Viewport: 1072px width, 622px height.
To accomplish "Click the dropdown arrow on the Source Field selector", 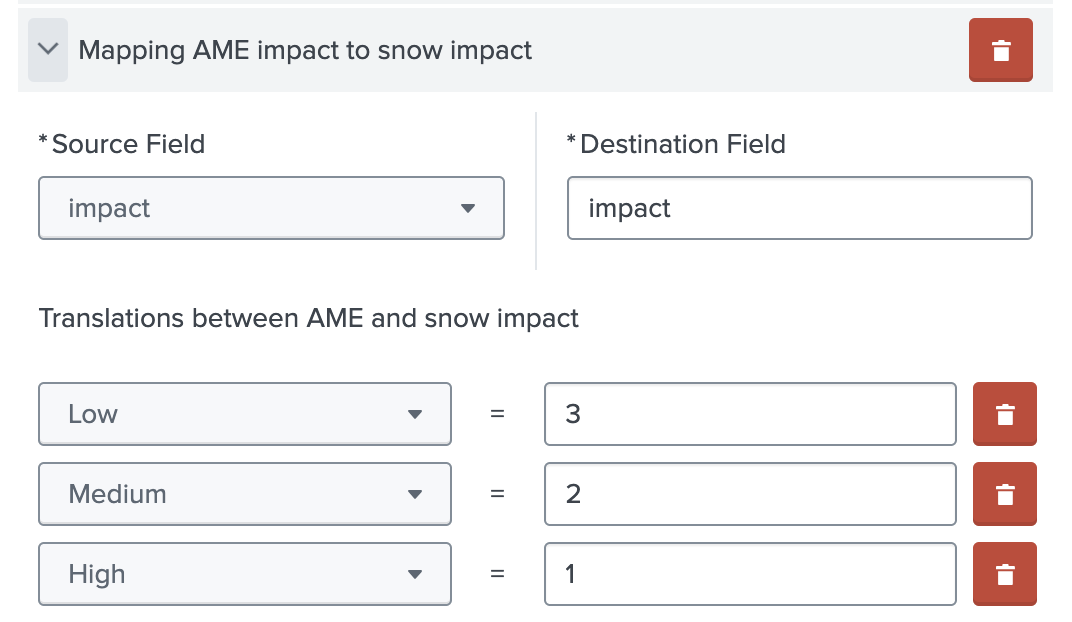I will [468, 208].
